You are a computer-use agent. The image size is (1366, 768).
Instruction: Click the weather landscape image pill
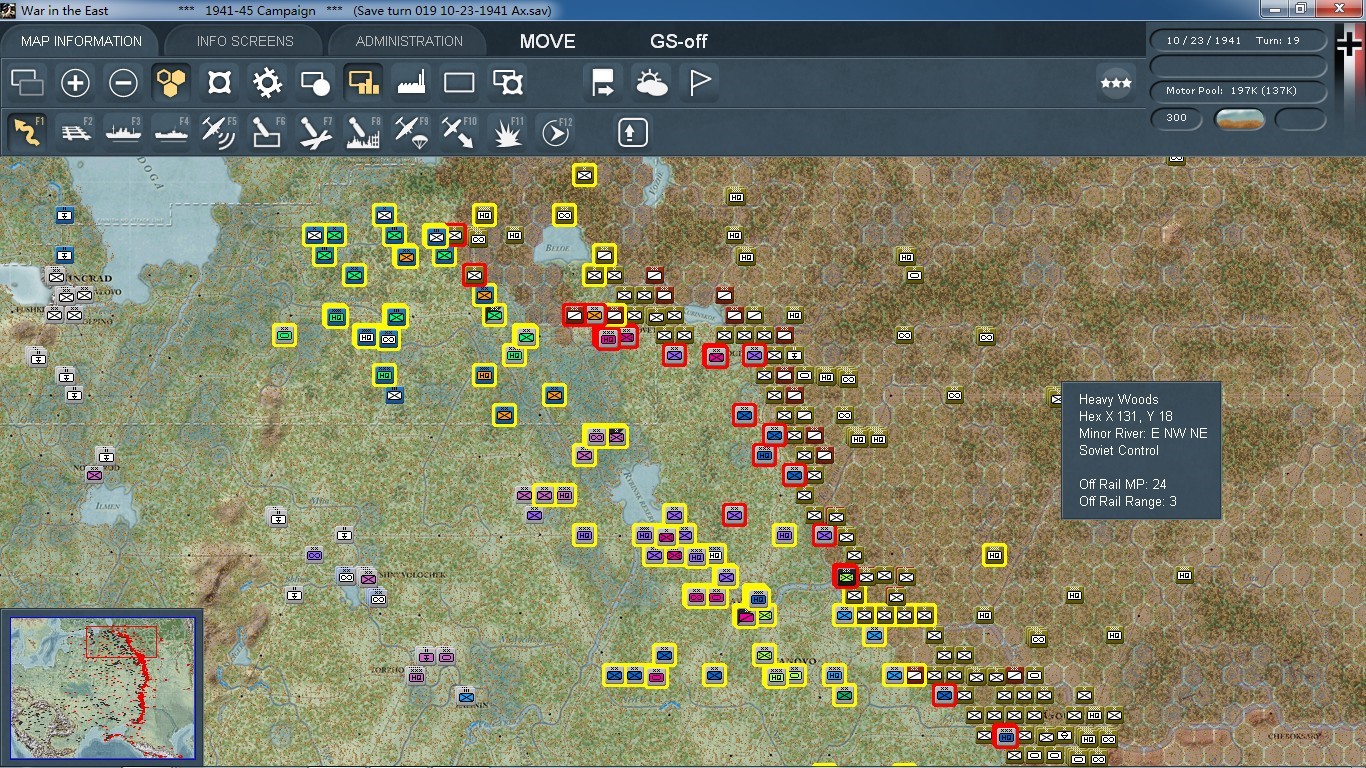[x=1240, y=119]
